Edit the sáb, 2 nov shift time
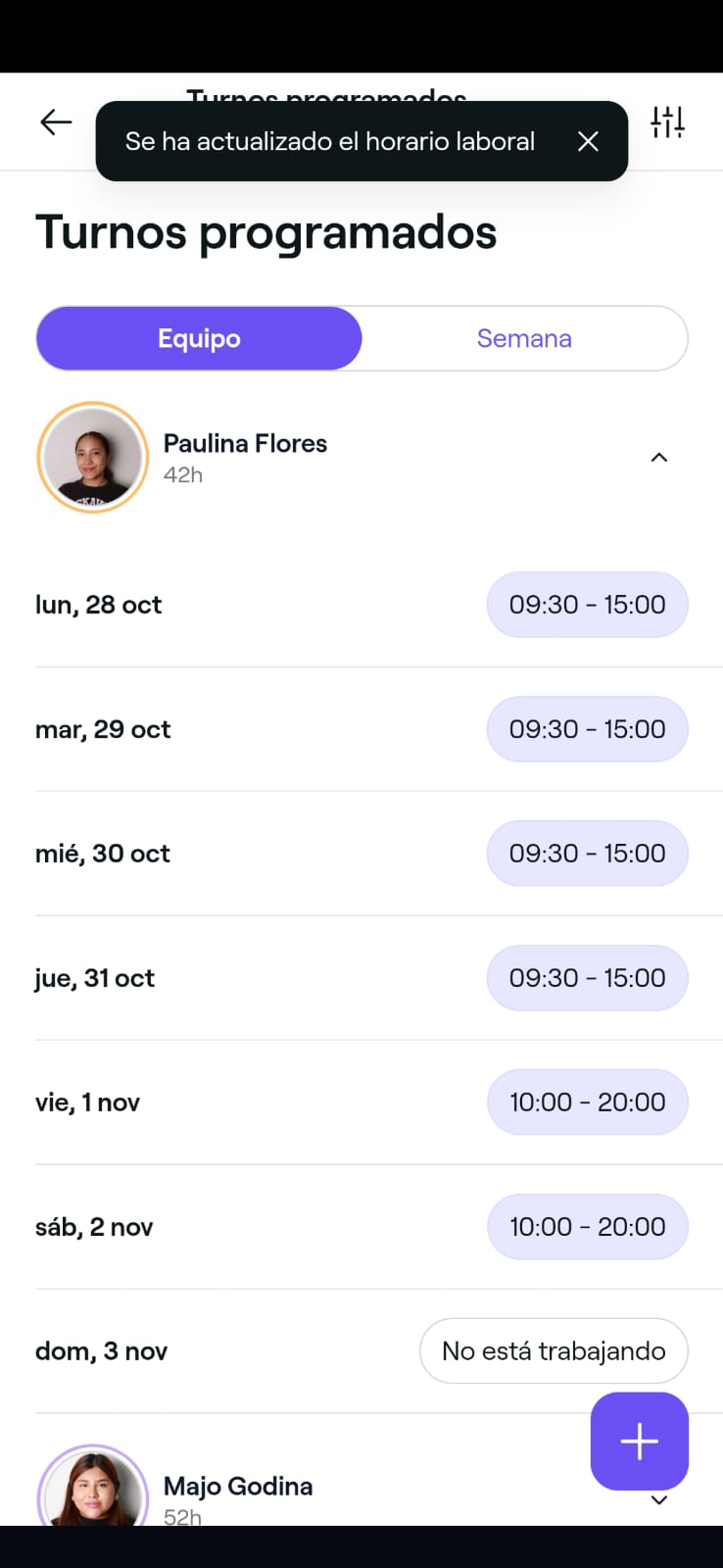723x1568 pixels. pyautogui.click(x=587, y=1227)
